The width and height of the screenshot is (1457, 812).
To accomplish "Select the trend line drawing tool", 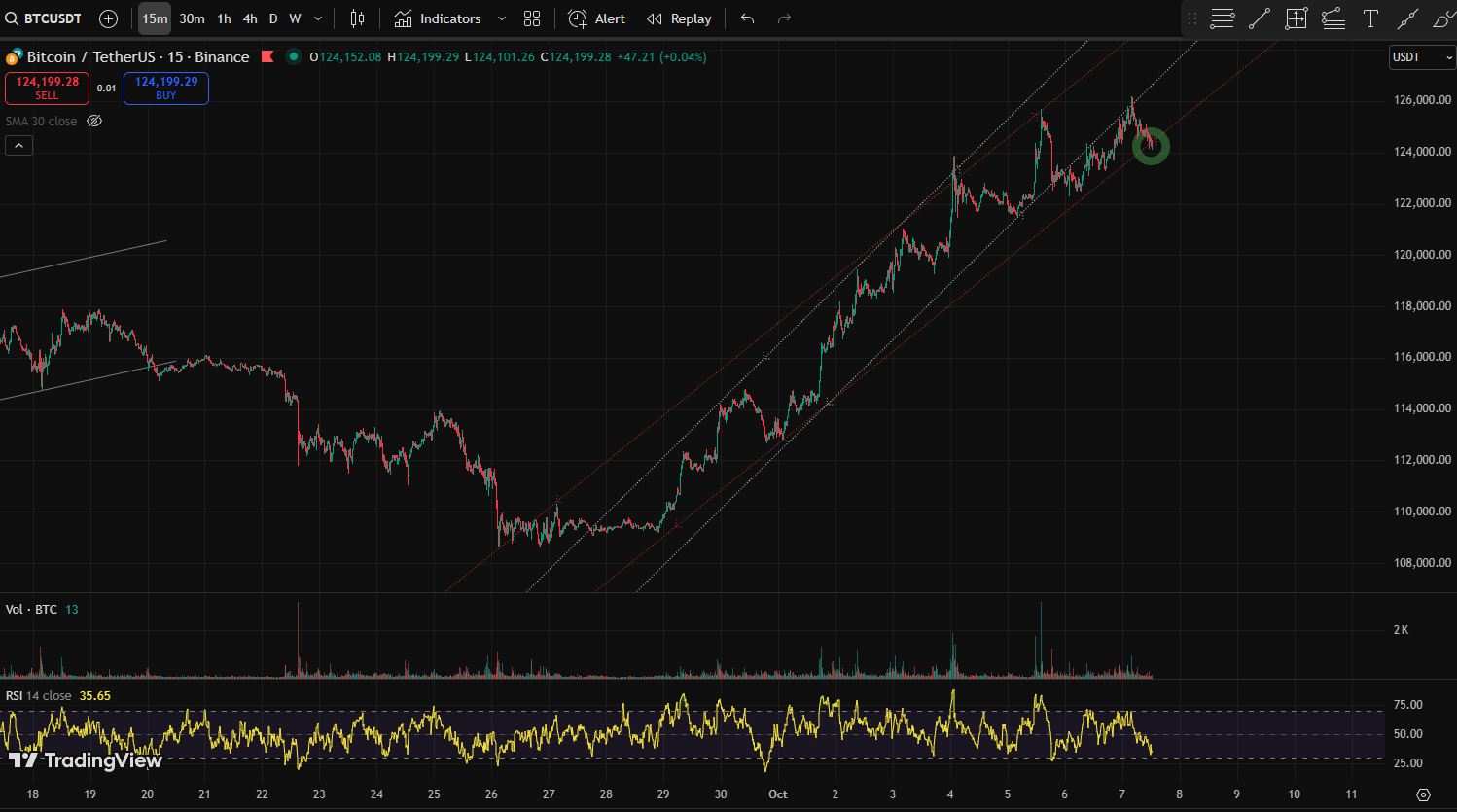I will (x=1260, y=18).
